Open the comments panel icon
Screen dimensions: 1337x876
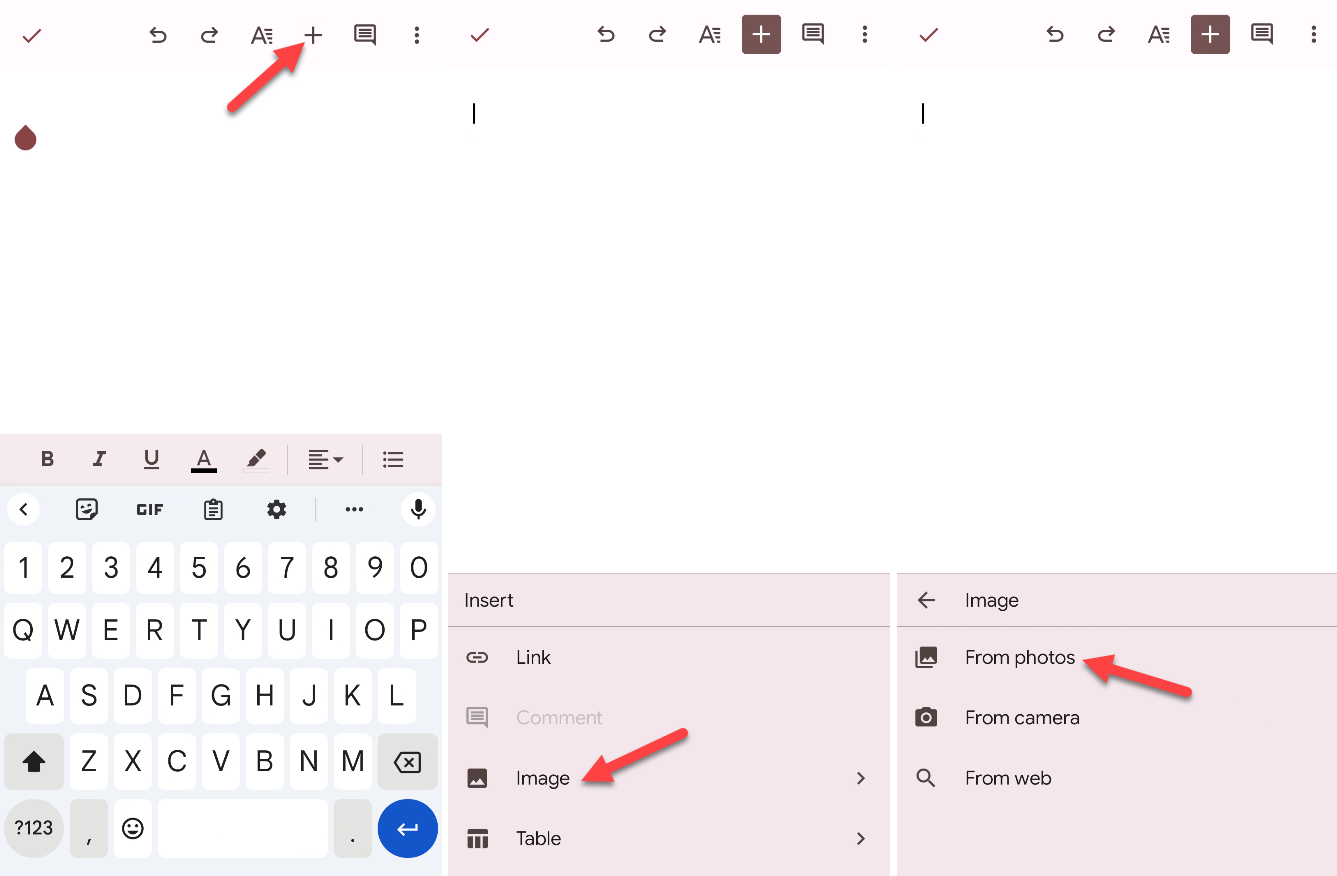364,35
